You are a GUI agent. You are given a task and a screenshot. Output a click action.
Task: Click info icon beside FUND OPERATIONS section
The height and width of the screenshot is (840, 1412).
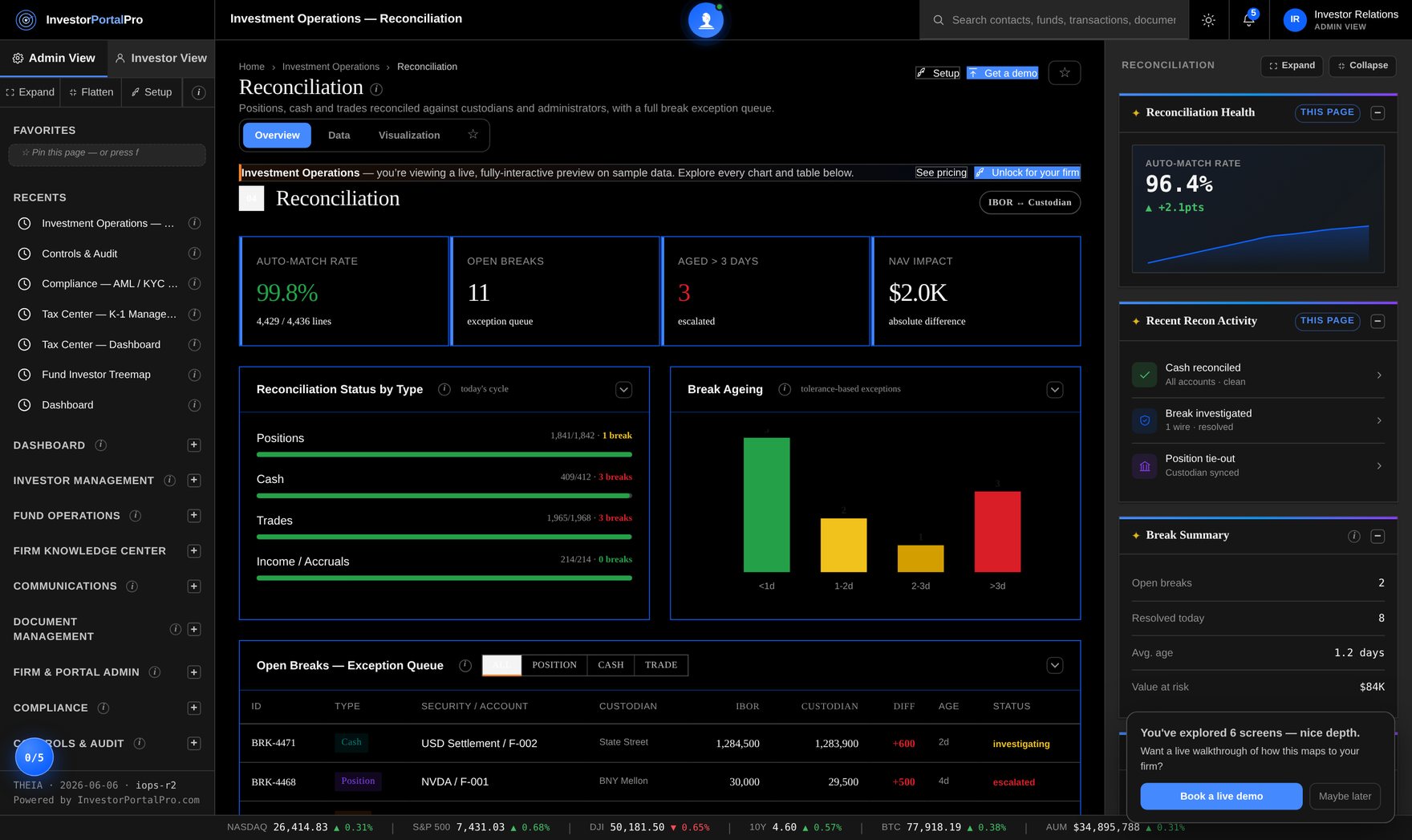[136, 516]
